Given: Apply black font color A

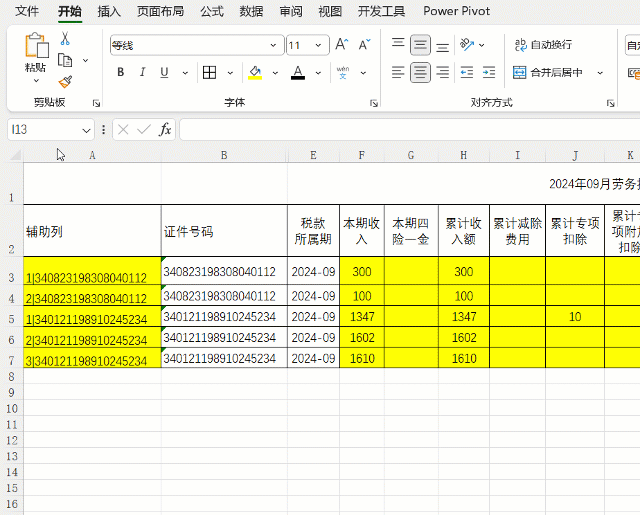Looking at the screenshot, I should click(298, 73).
